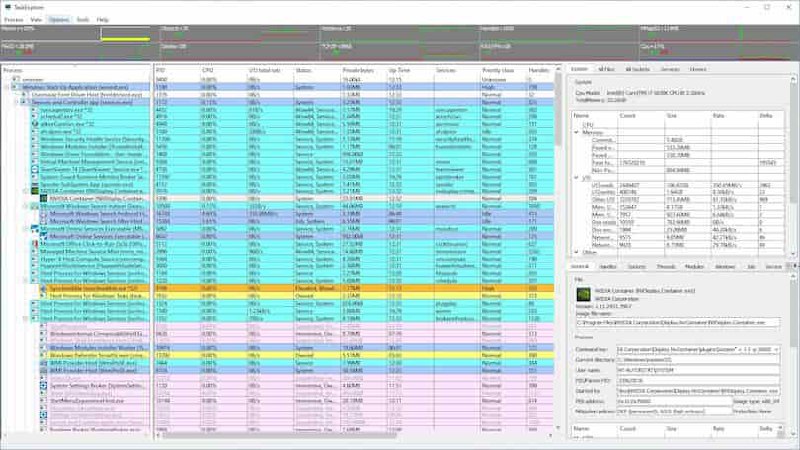Click the Image file name path field
The width and height of the screenshot is (800, 450).
click(x=678, y=323)
